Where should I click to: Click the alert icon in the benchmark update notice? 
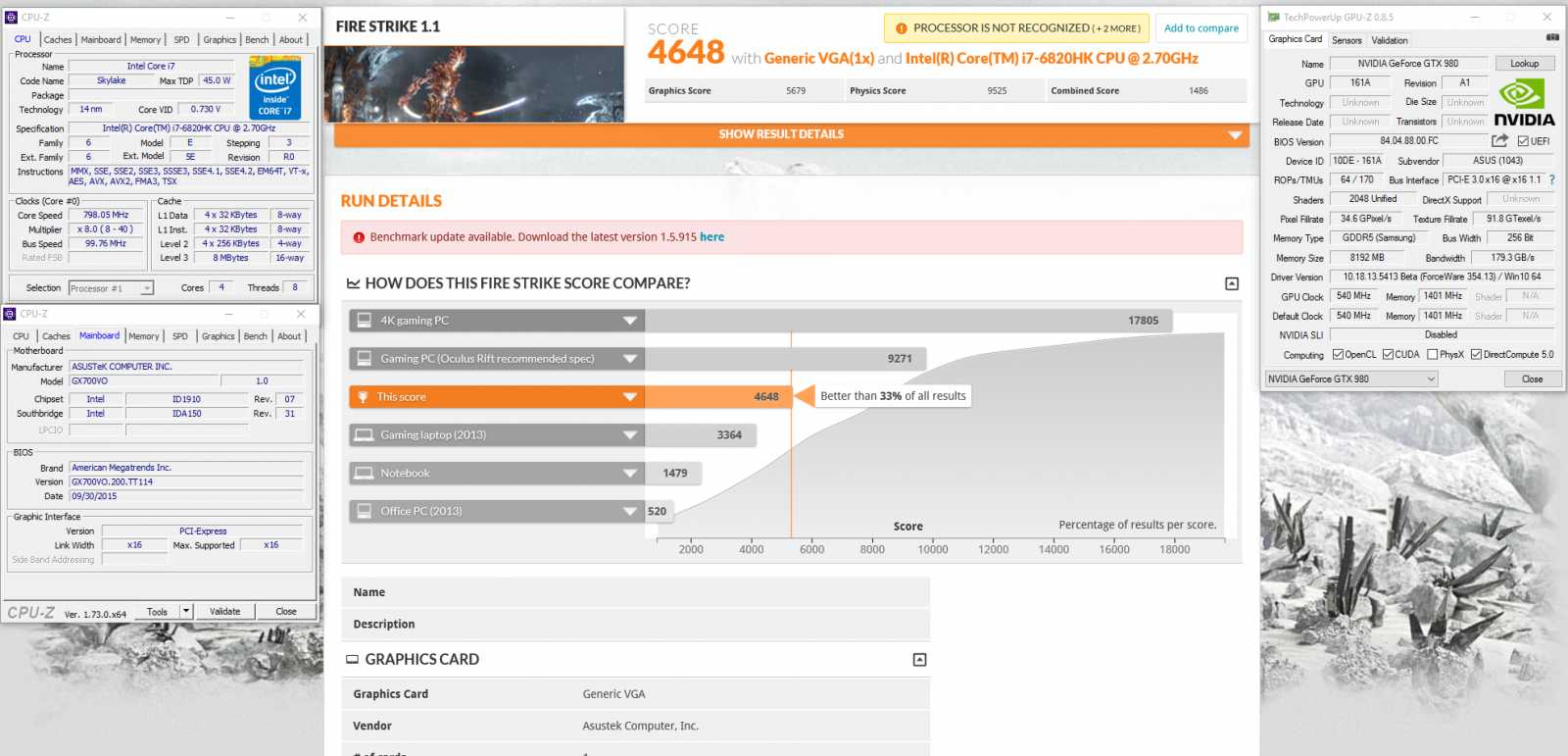coord(358,237)
